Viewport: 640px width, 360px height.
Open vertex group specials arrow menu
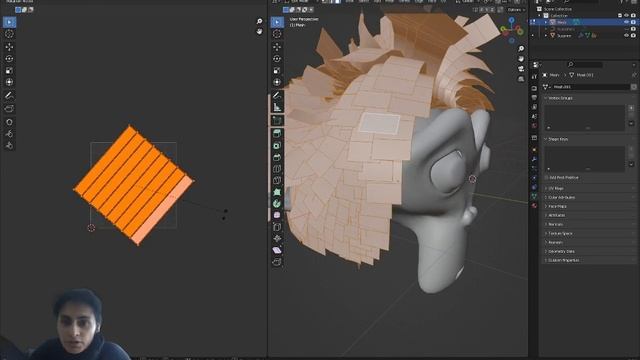point(631,123)
